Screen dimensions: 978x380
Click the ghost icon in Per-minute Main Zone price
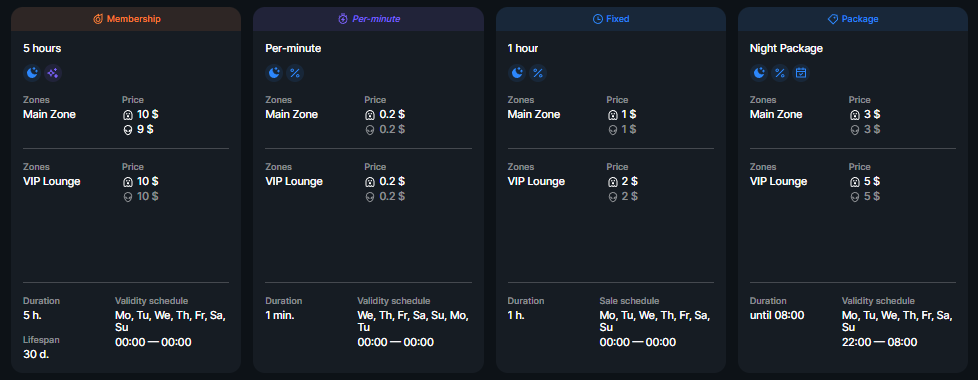click(x=369, y=115)
